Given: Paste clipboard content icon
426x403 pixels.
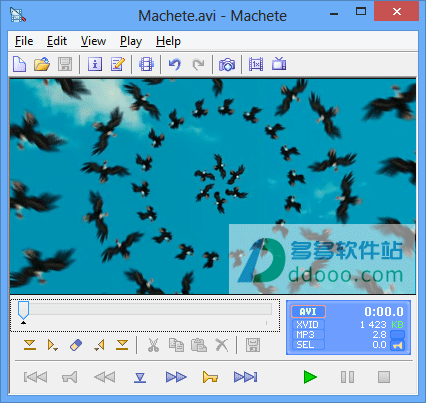Looking at the screenshot, I should 199,345.
